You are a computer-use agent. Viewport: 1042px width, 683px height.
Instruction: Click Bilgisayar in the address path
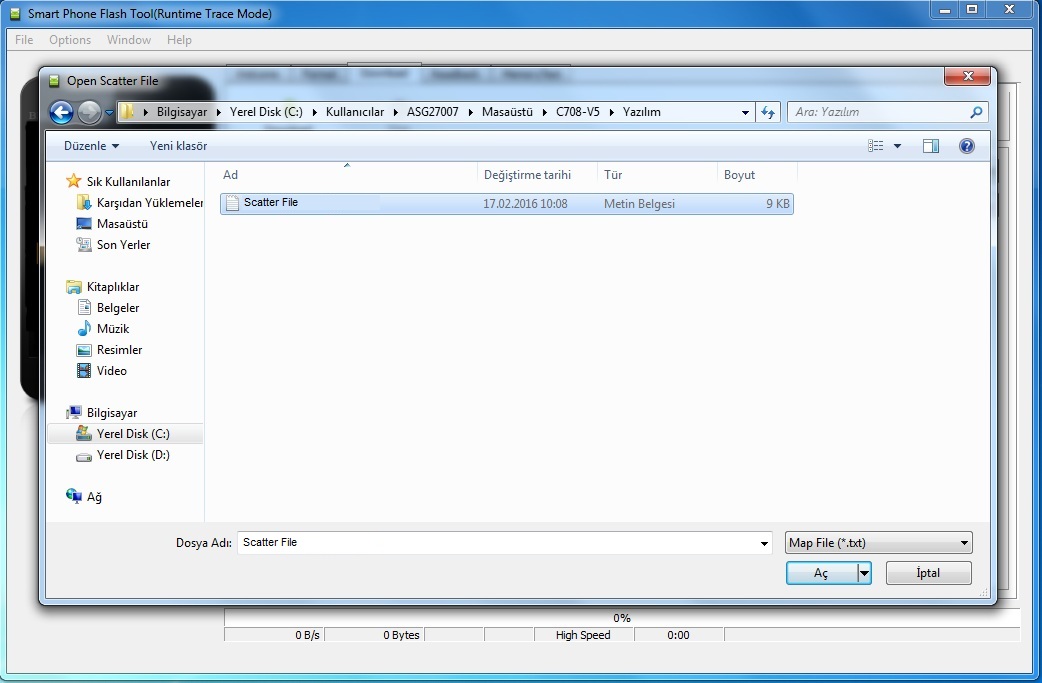[181, 112]
